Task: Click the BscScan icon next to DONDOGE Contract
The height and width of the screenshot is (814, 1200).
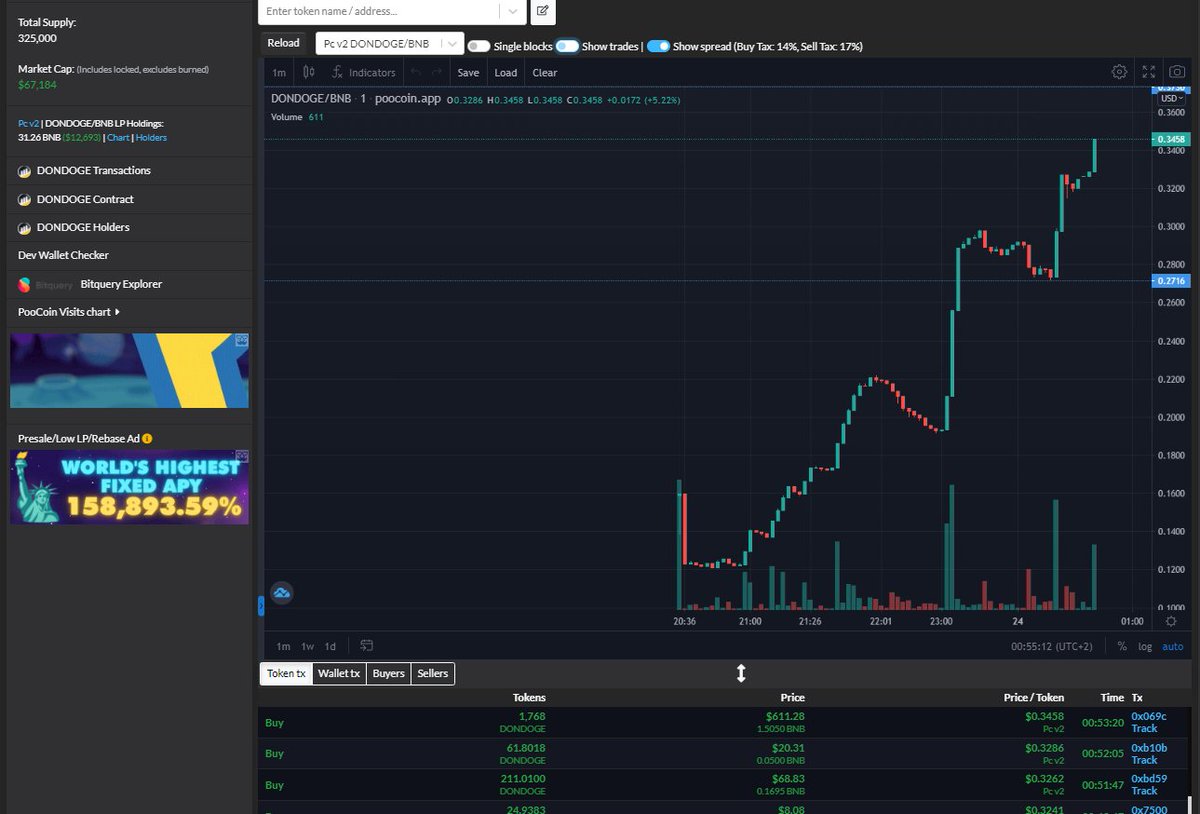Action: (25, 200)
